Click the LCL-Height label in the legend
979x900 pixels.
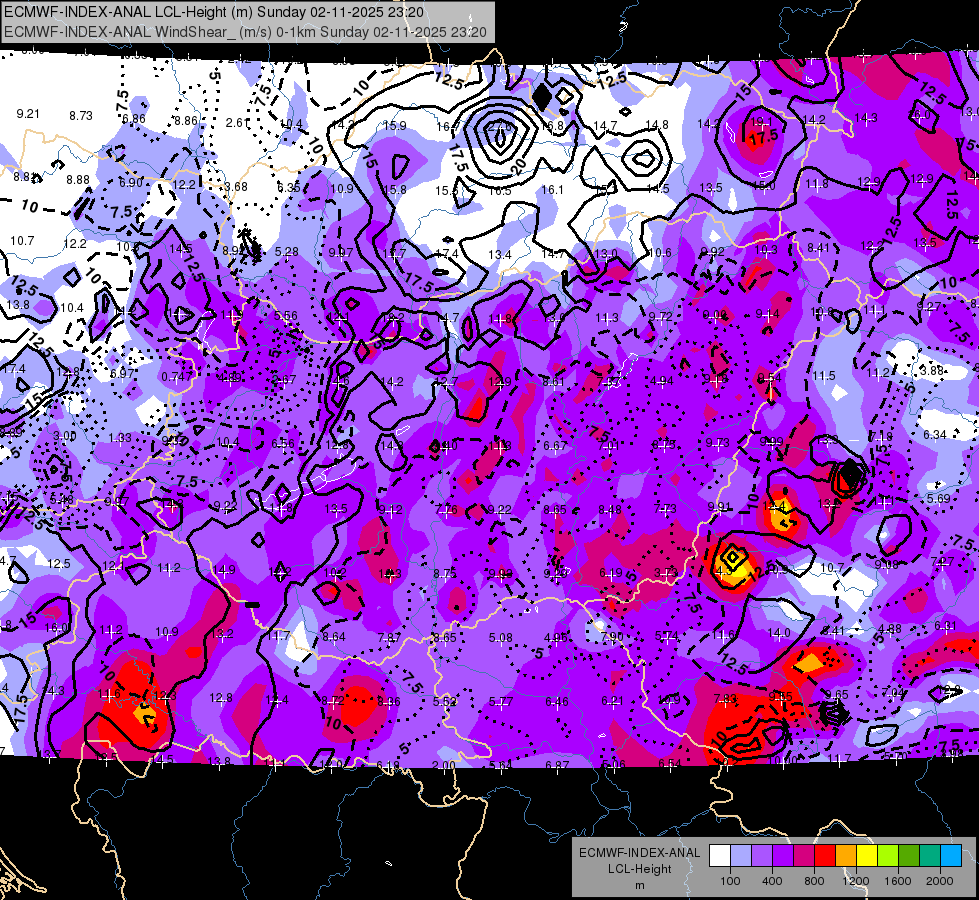[x=640, y=869]
